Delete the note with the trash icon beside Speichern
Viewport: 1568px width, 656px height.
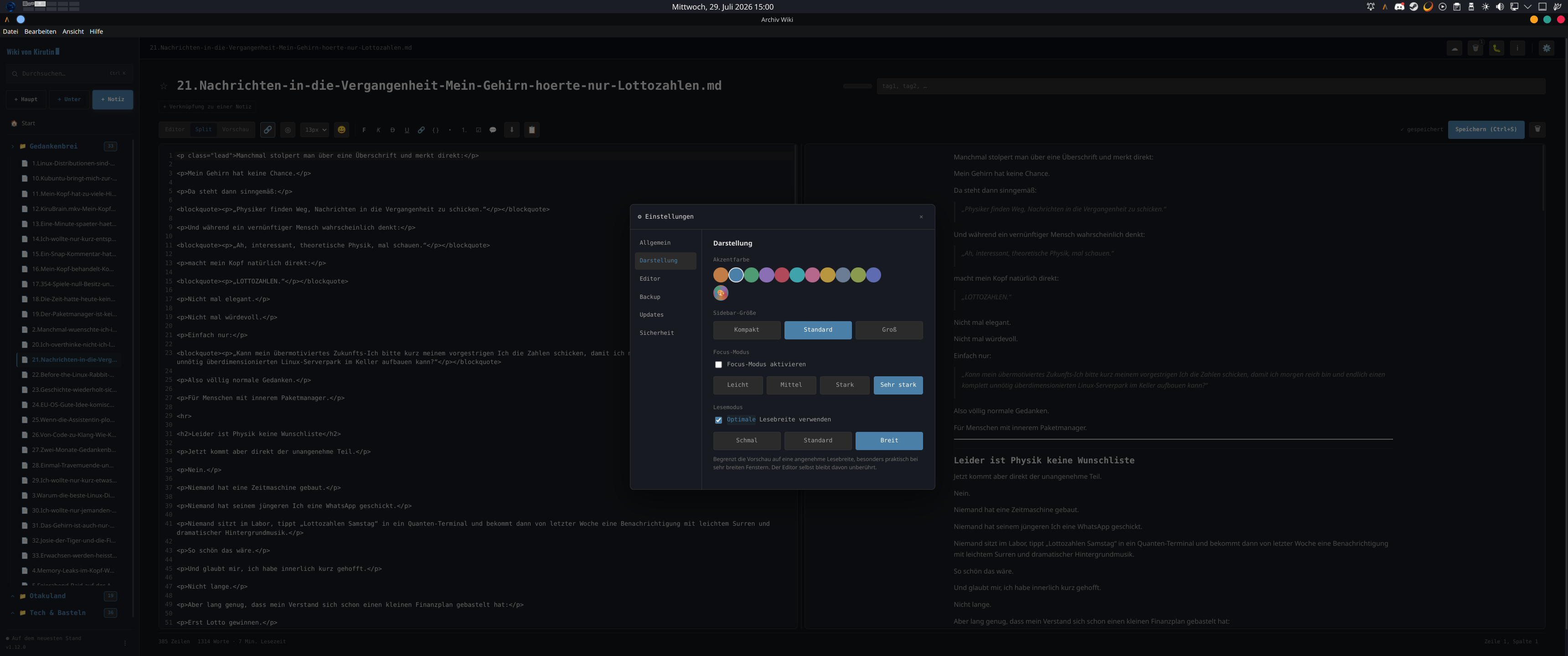tap(1537, 129)
